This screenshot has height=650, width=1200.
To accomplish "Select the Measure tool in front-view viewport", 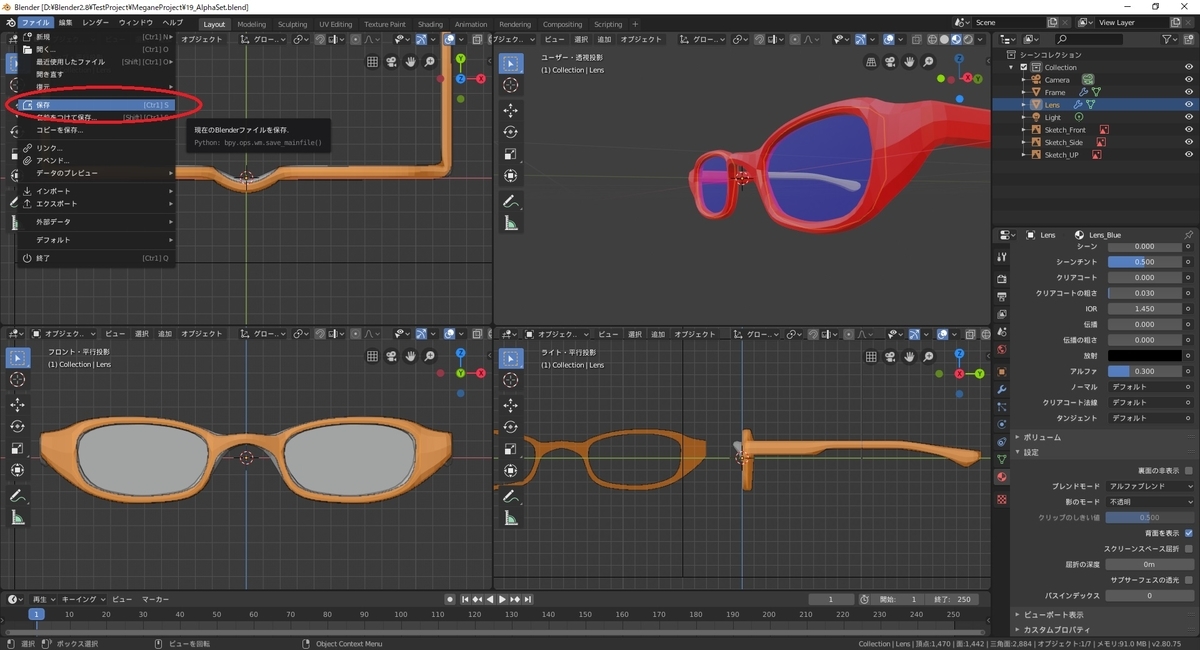I will click(x=17, y=518).
